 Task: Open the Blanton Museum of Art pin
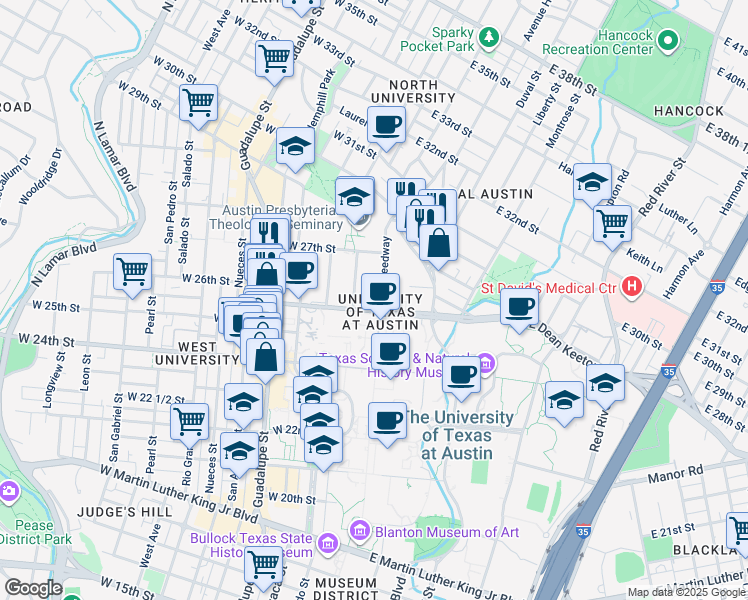360,532
